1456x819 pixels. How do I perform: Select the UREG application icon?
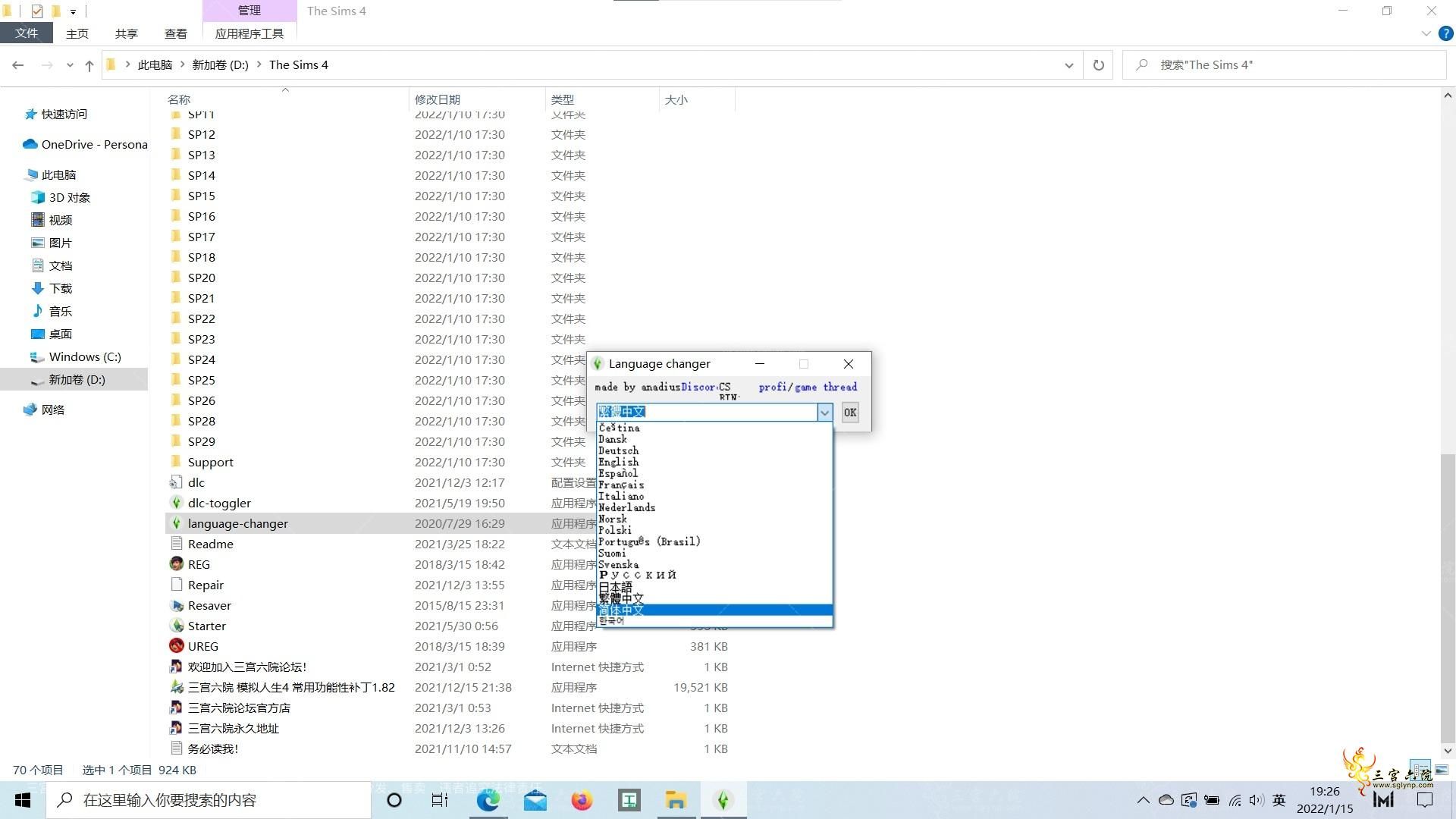point(176,646)
